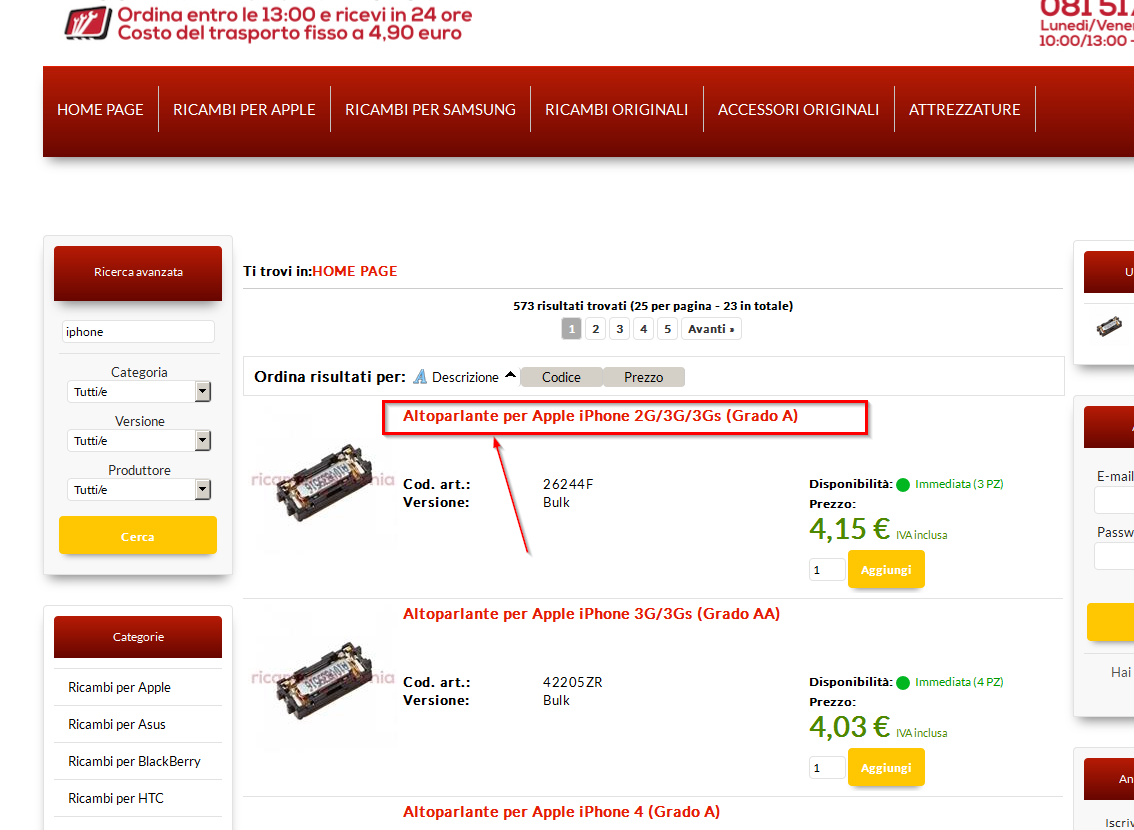The height and width of the screenshot is (830, 1134).
Task: Click the green availability dot for item 26244F
Action: coord(903,484)
